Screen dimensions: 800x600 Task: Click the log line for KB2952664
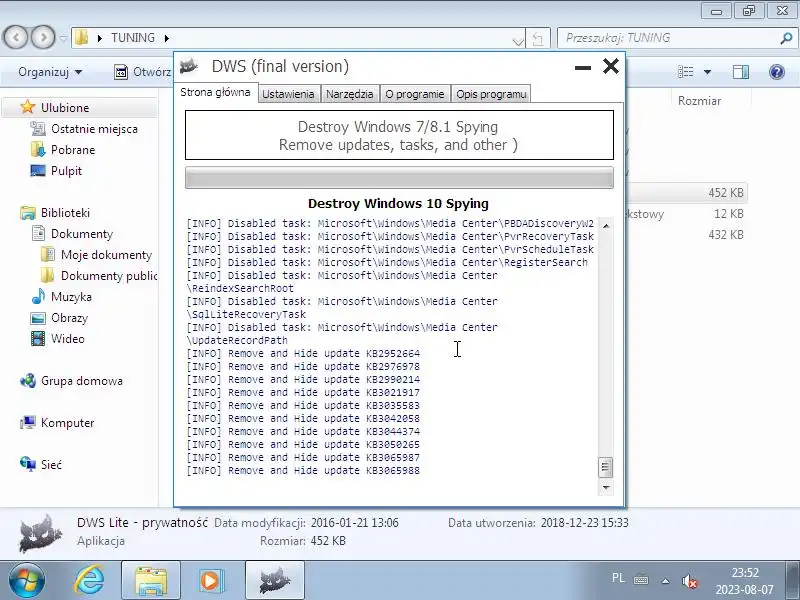point(303,354)
